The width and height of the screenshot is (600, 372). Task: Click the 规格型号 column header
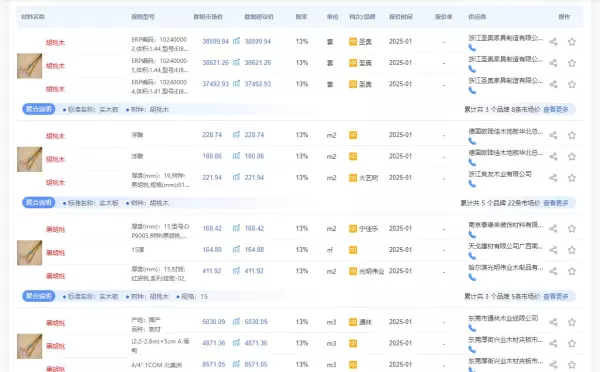pyautogui.click(x=143, y=17)
